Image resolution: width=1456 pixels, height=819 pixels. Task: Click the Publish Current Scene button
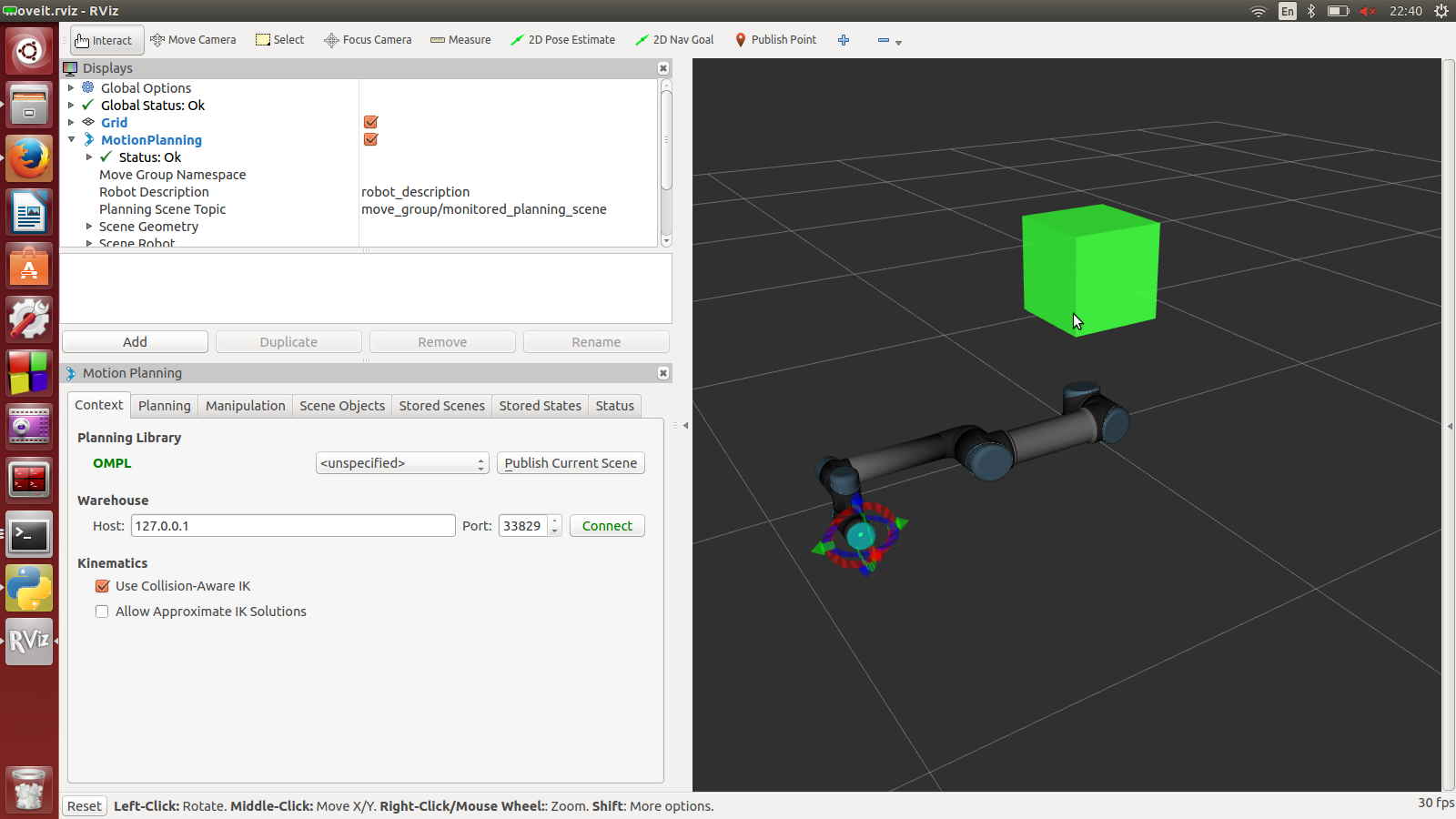coord(571,463)
